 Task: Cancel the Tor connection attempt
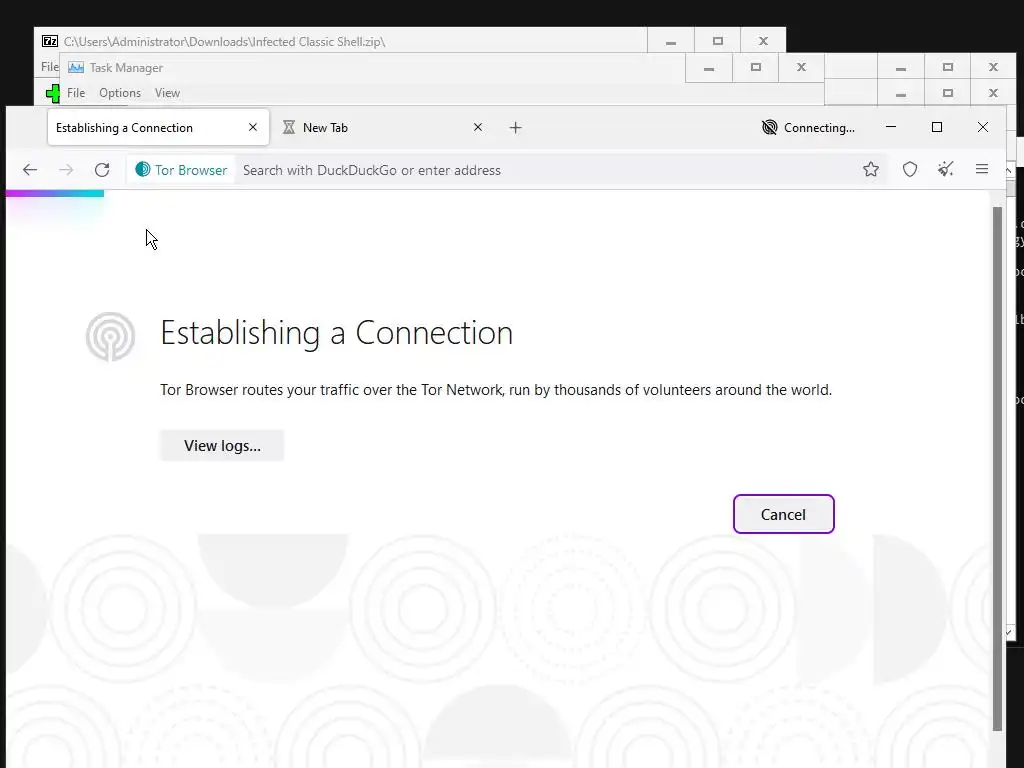(x=783, y=514)
